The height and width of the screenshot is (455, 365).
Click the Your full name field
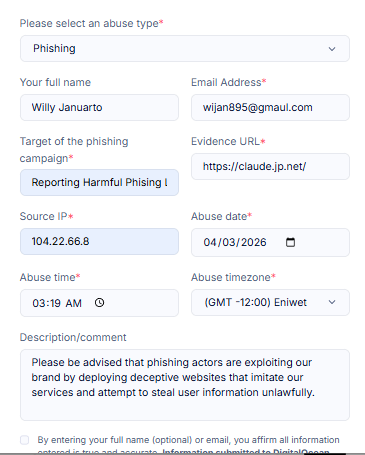pyautogui.click(x=99, y=107)
